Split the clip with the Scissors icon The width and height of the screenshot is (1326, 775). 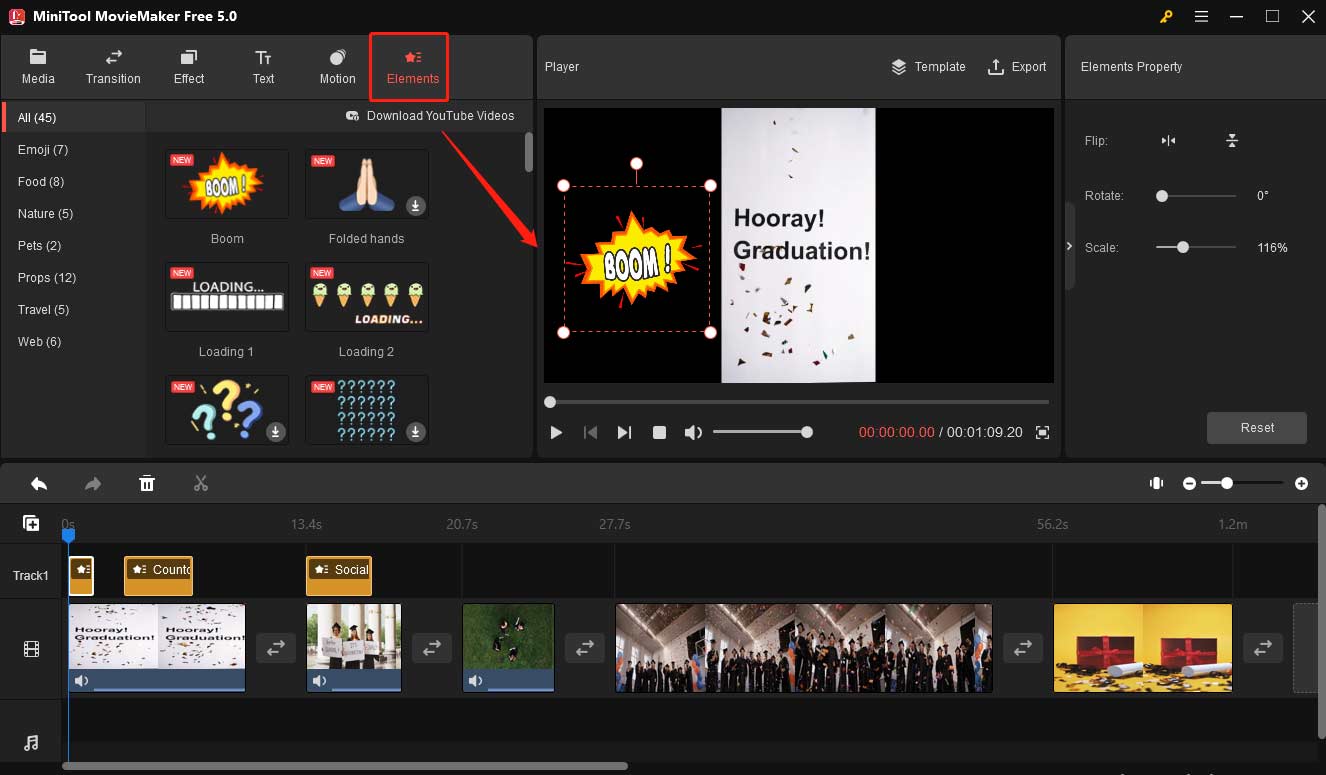point(200,483)
